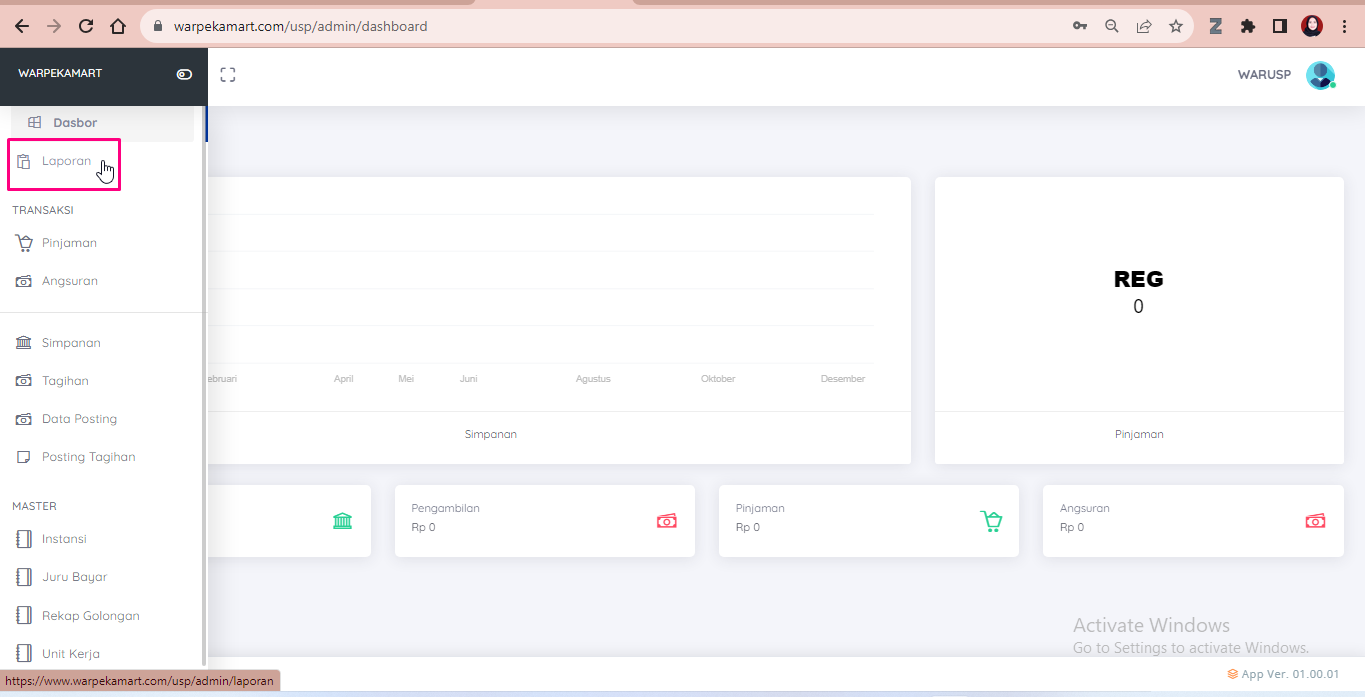1365x697 pixels.
Task: Click the WARPEKAMART brand logo
Action: 60,73
